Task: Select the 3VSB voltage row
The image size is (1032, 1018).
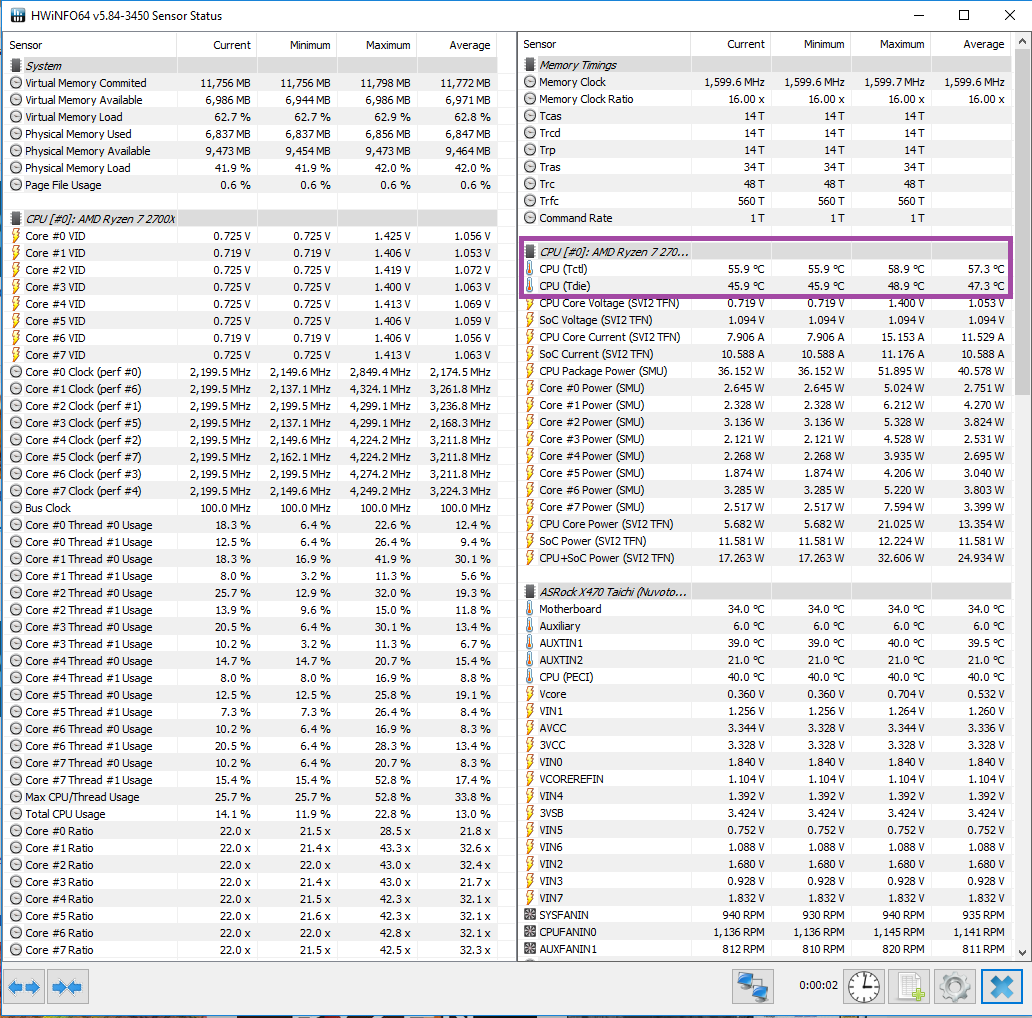Action: point(765,813)
